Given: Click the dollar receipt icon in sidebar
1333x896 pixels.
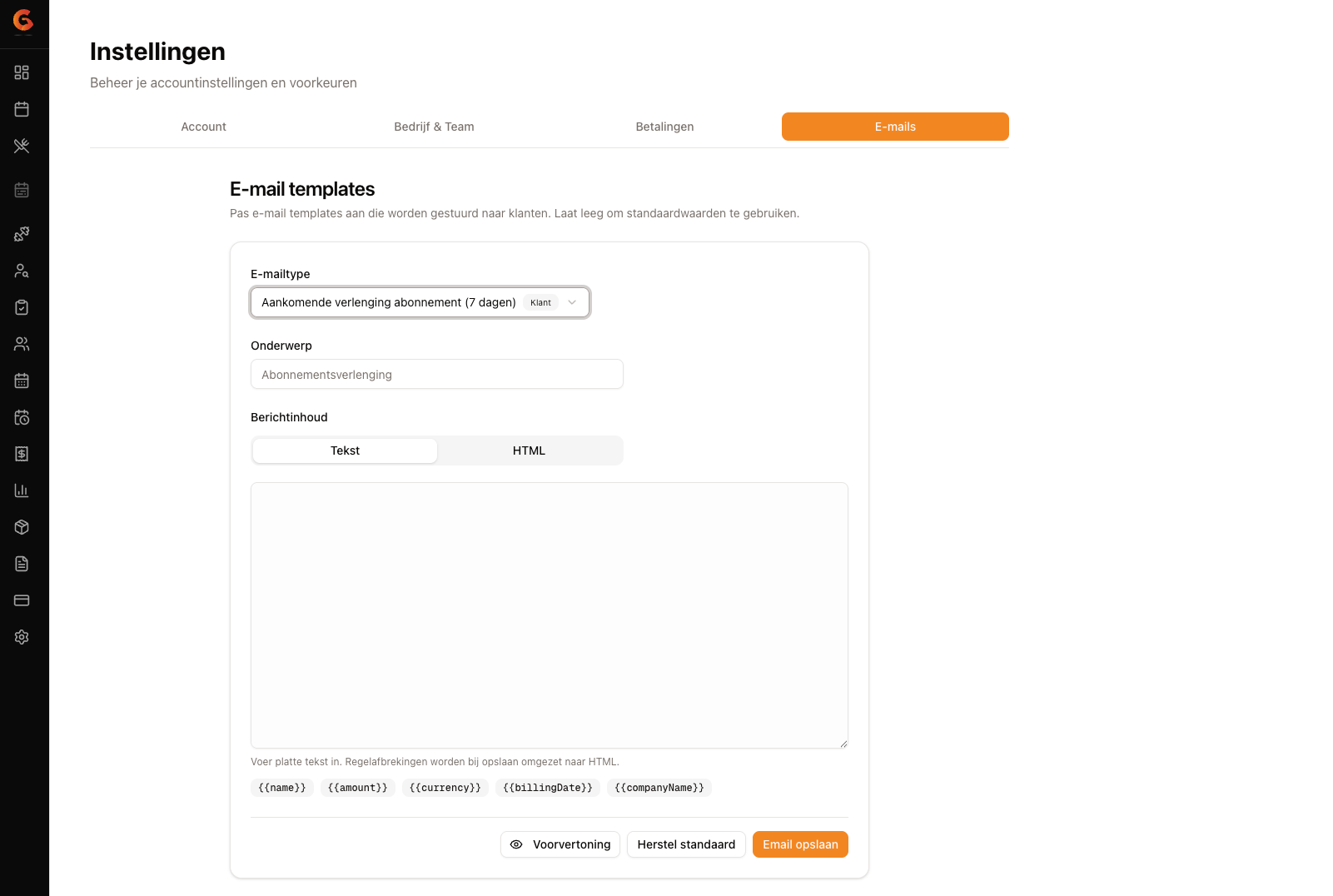Looking at the screenshot, I should point(22,454).
